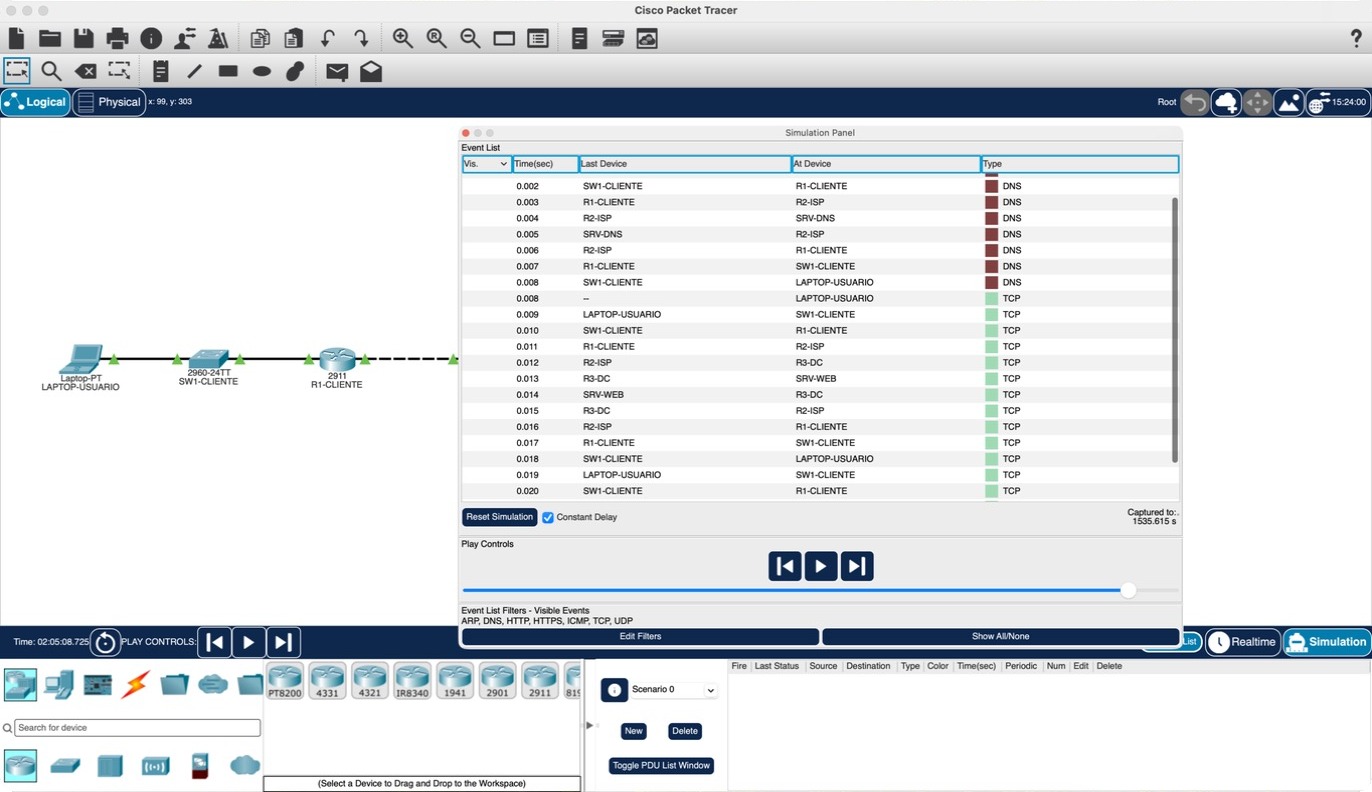Create a new file with the New icon
This screenshot has width=1372, height=792.
16,39
